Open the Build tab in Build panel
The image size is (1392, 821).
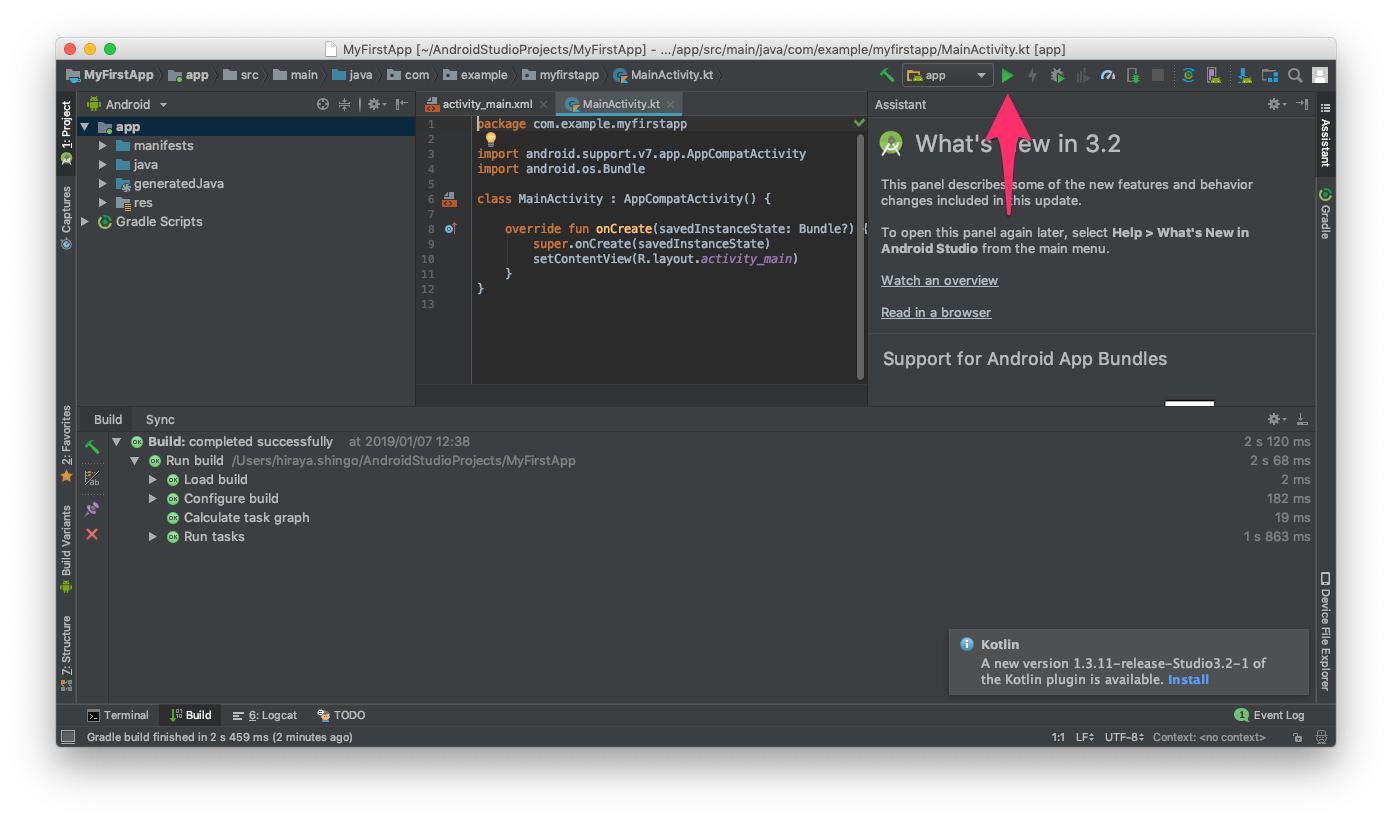(108, 420)
